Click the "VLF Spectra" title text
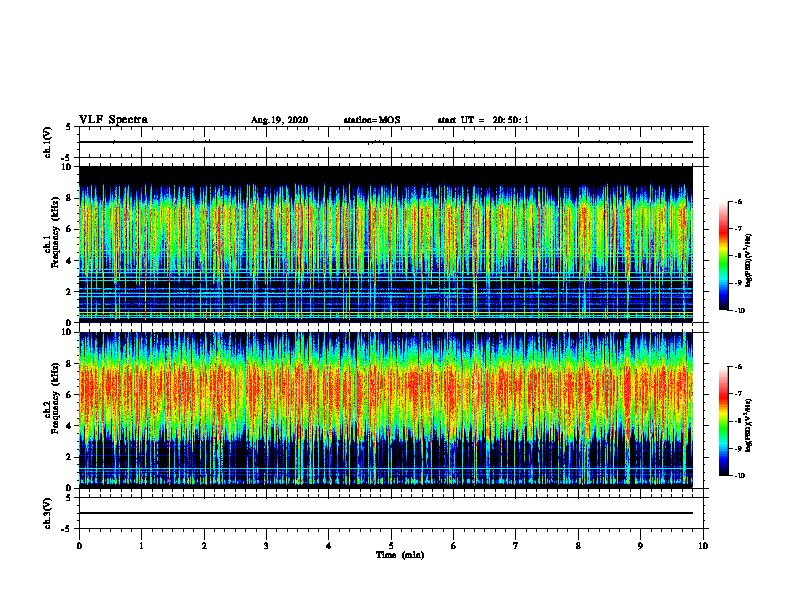Image resolution: width=792 pixels, height=612 pixels. [x=113, y=120]
